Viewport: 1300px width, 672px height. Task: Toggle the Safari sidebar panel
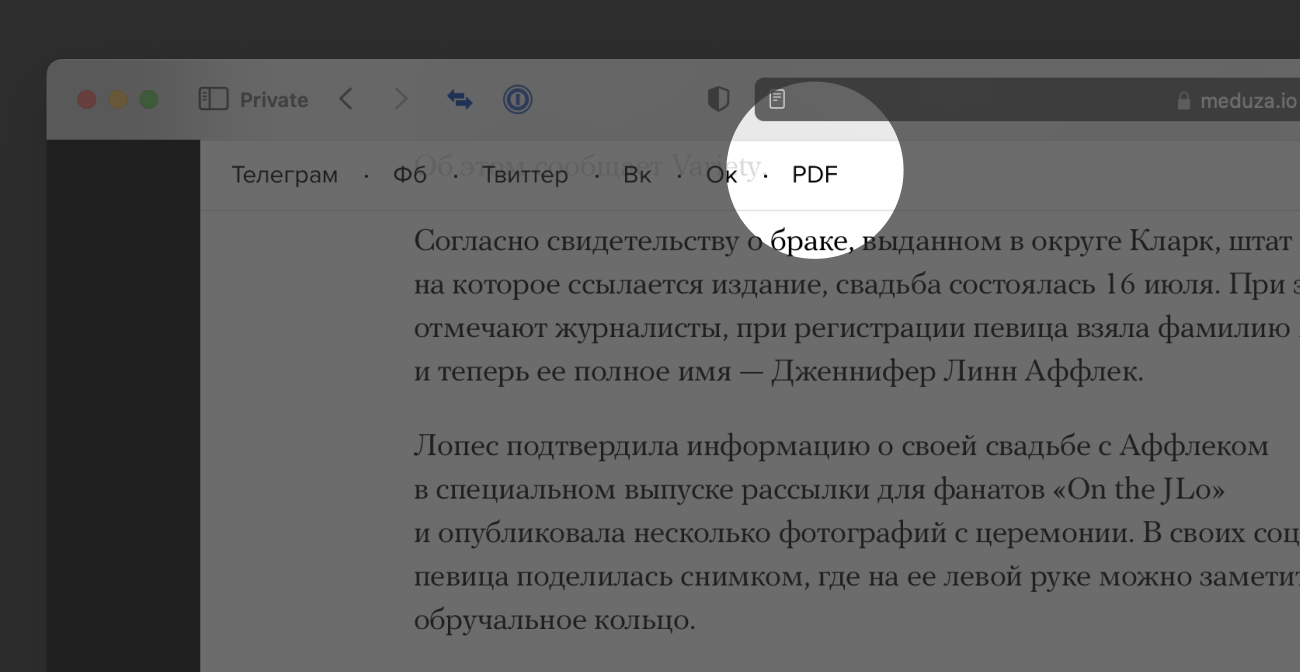coord(213,99)
